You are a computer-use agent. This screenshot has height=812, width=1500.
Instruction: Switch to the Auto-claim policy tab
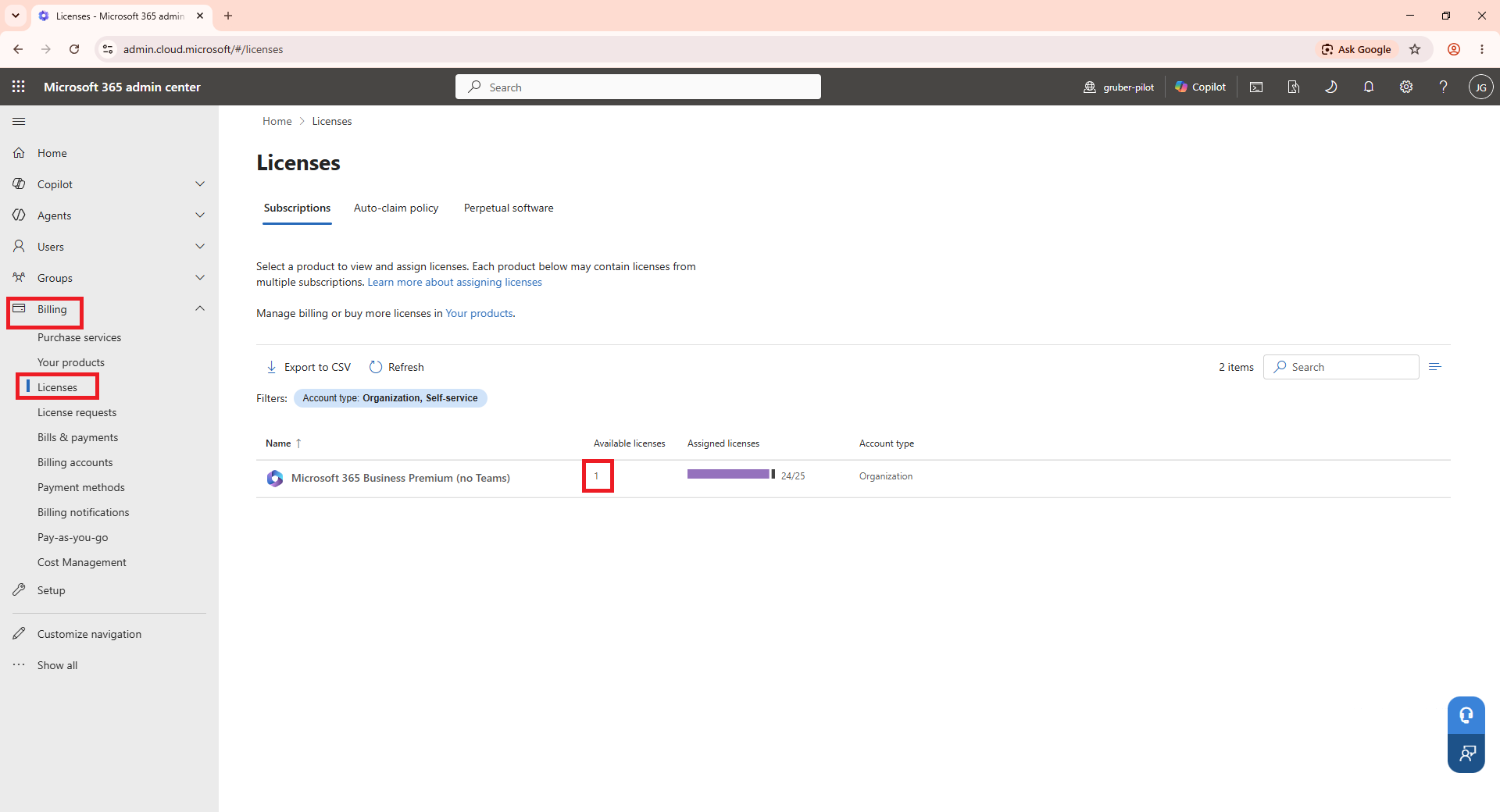tap(396, 208)
